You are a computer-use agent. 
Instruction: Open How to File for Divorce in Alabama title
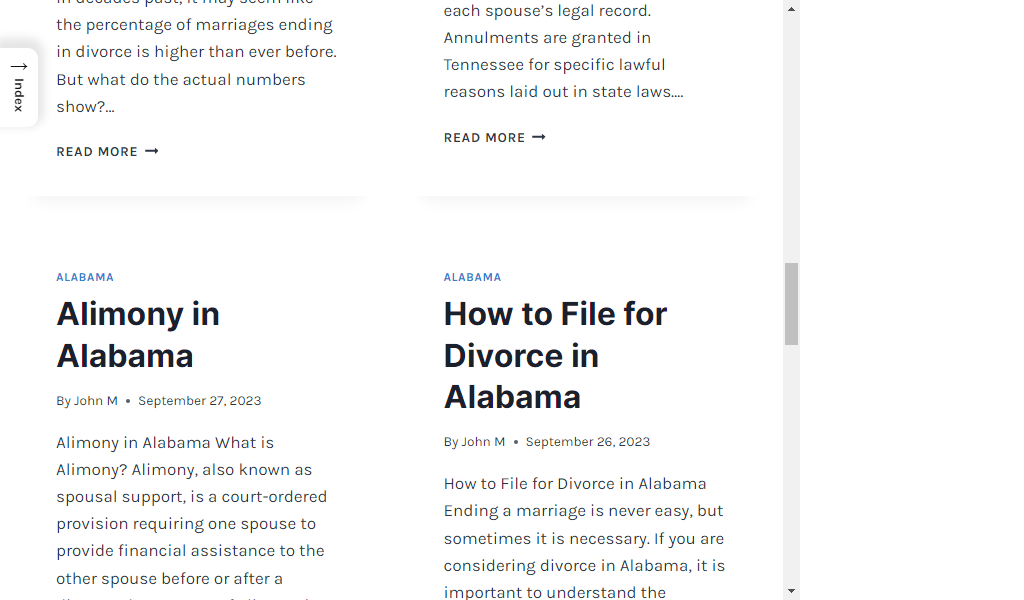tap(555, 355)
